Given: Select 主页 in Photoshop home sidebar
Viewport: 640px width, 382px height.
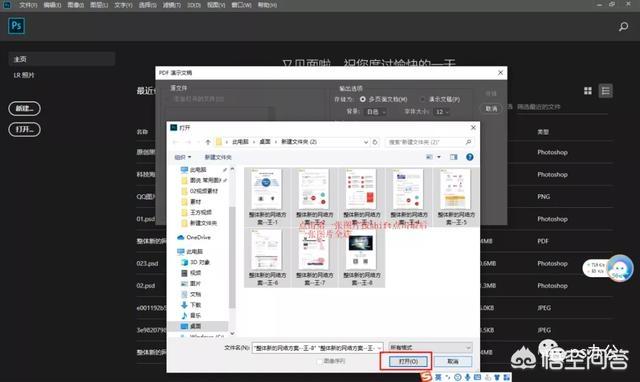Looking at the screenshot, I should 62,59.
